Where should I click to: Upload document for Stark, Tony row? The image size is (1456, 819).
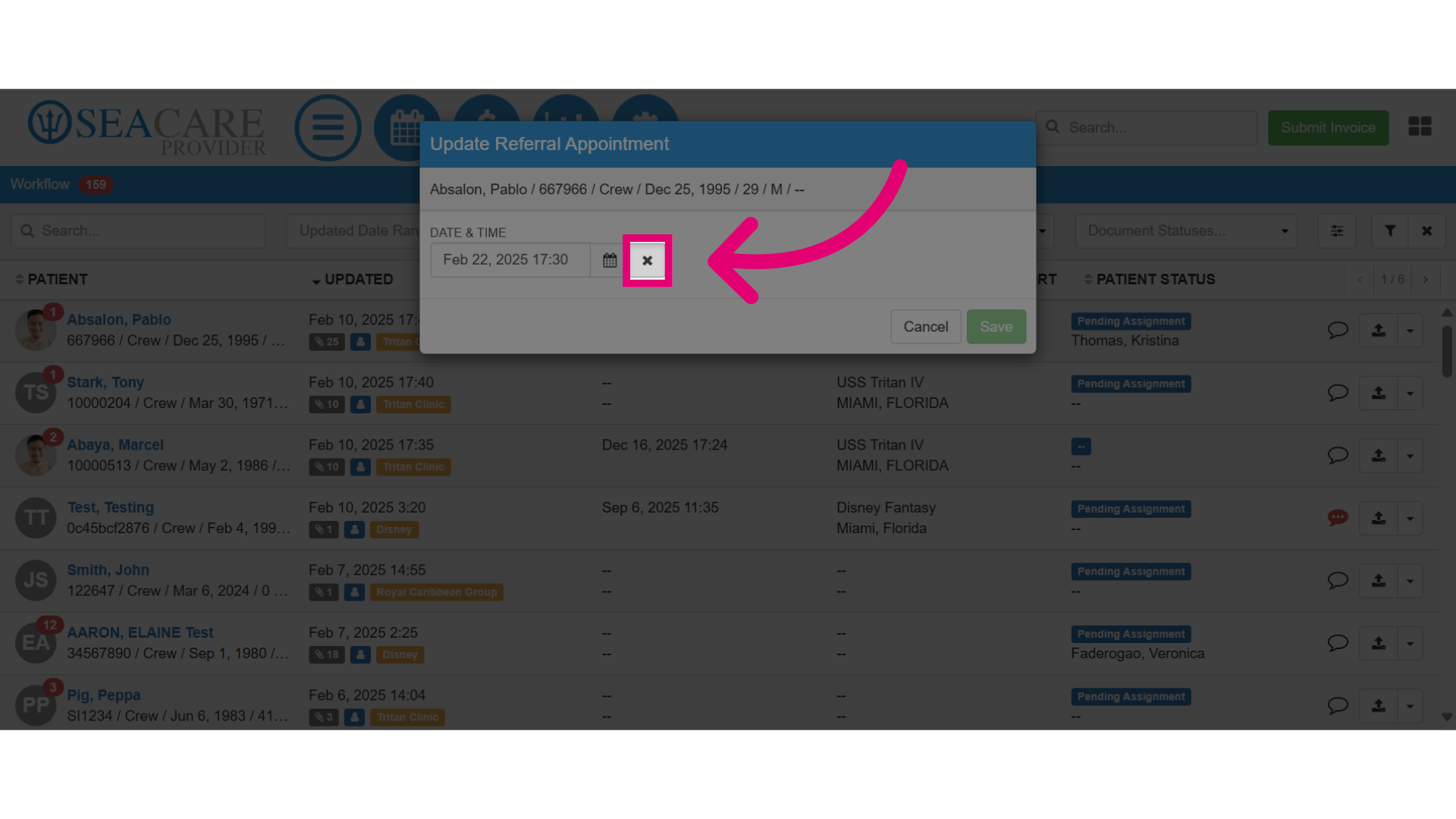coord(1379,393)
